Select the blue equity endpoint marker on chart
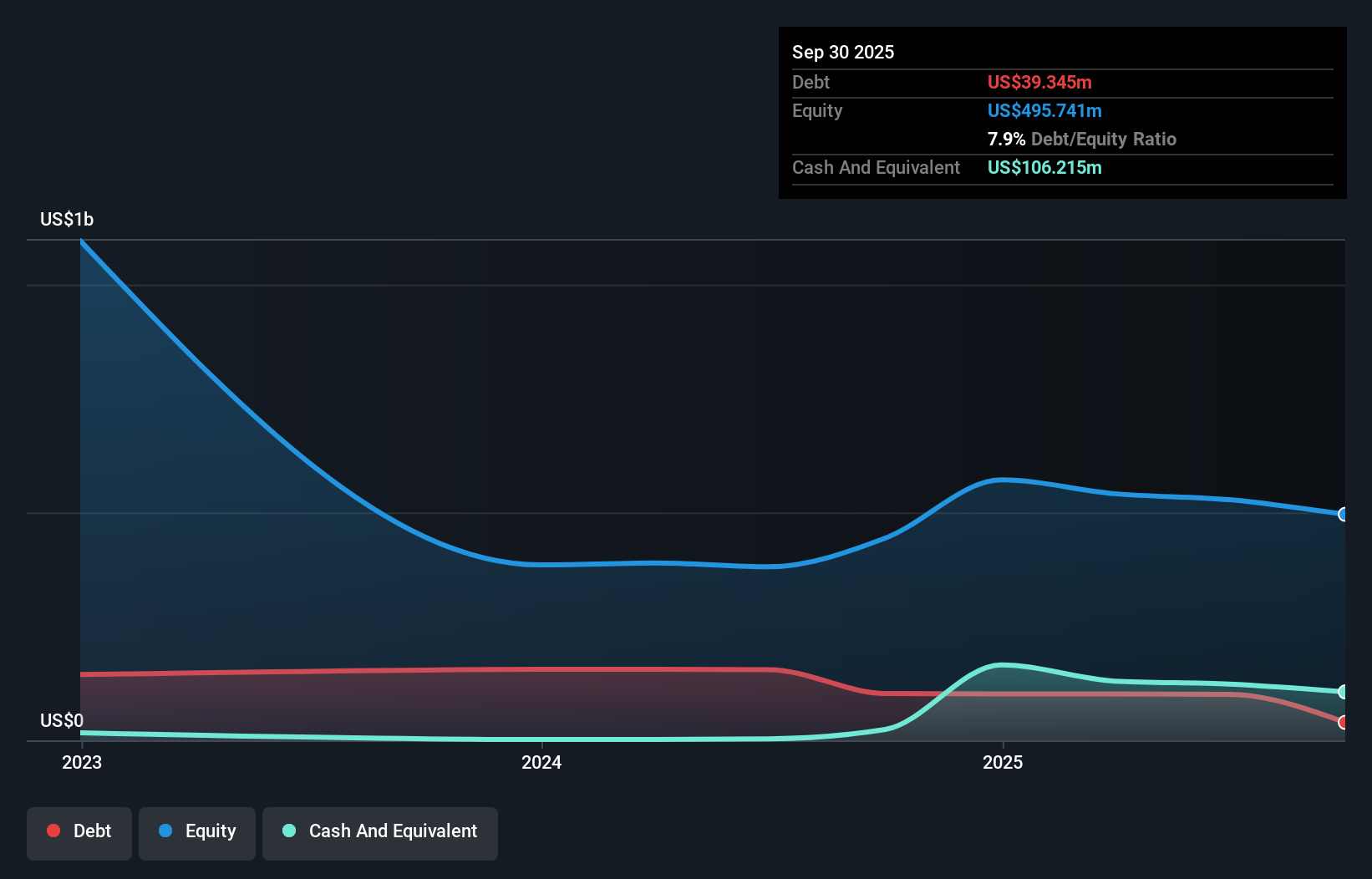Viewport: 1372px width, 879px height. tap(1343, 515)
